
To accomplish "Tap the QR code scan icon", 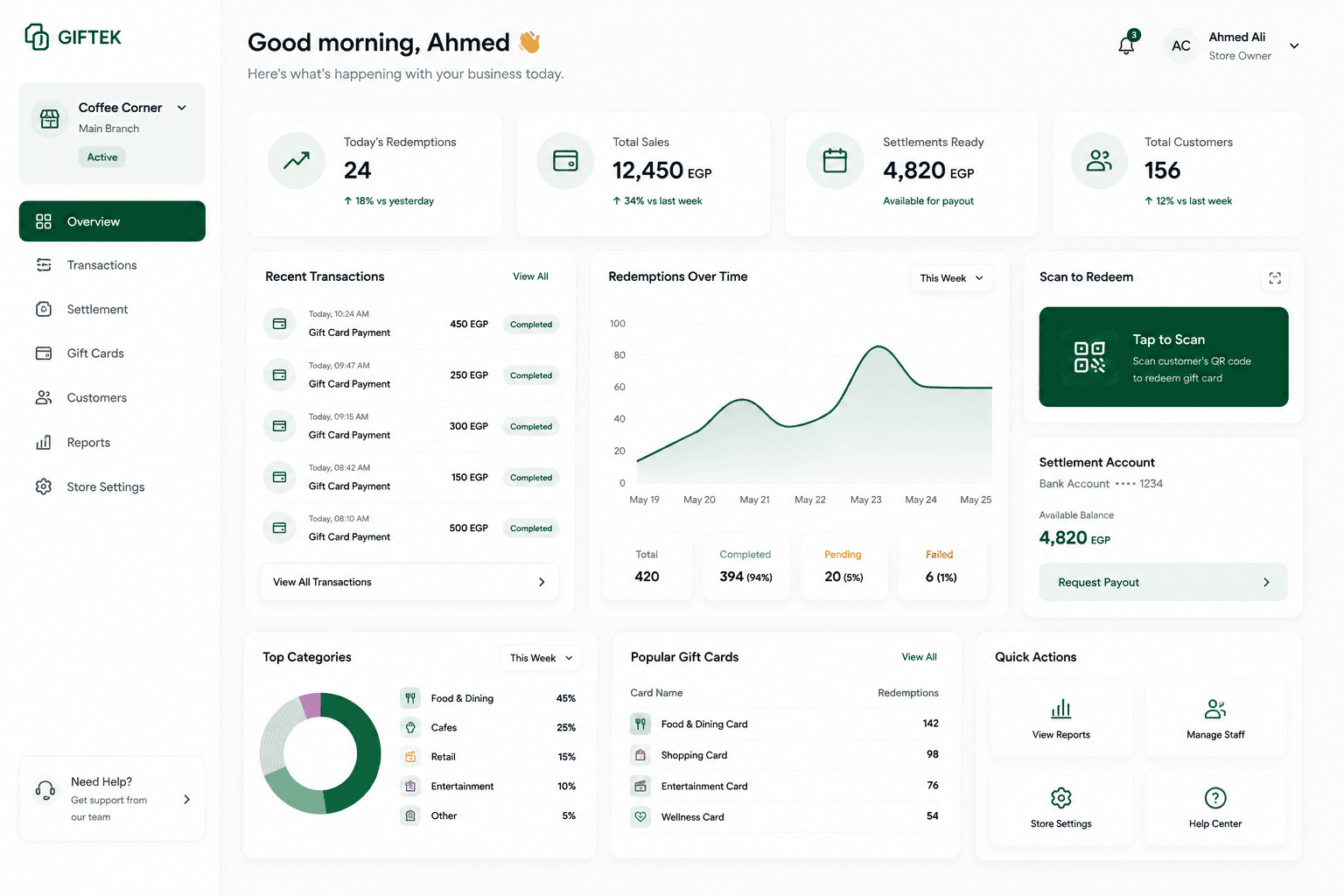I will tap(1089, 357).
